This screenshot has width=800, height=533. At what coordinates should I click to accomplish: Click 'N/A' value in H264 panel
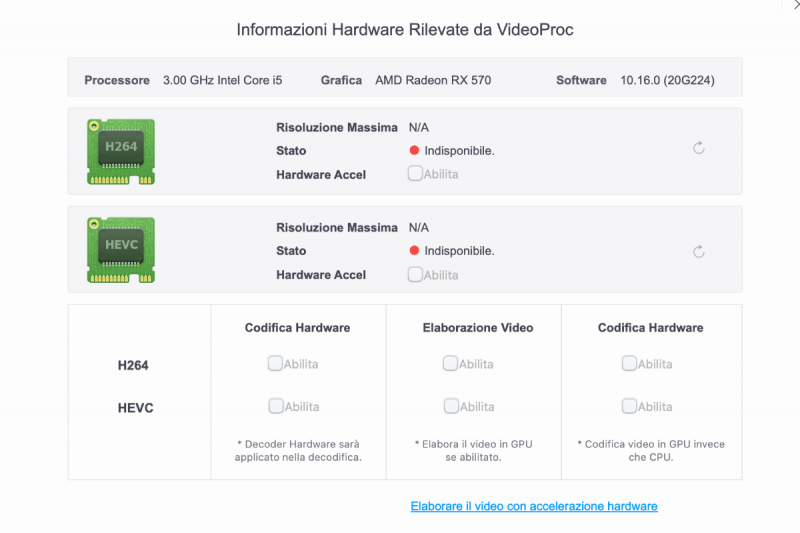click(419, 128)
